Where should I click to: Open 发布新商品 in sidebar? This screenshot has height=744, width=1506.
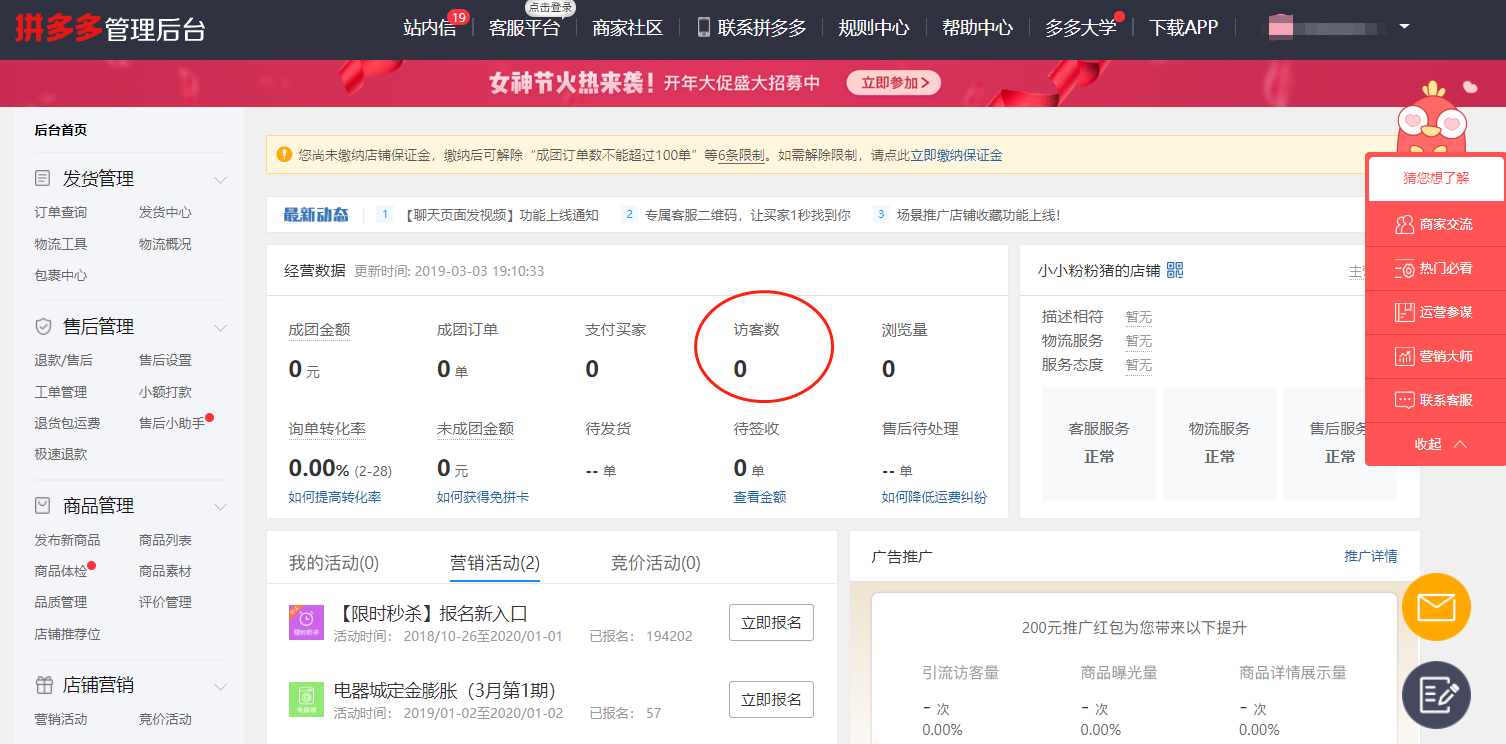67,540
